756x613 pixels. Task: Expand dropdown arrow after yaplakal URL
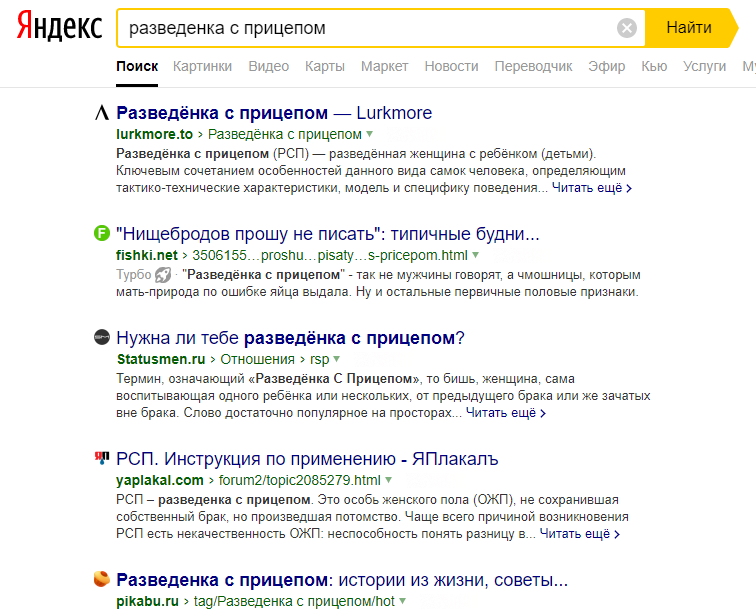pos(389,480)
